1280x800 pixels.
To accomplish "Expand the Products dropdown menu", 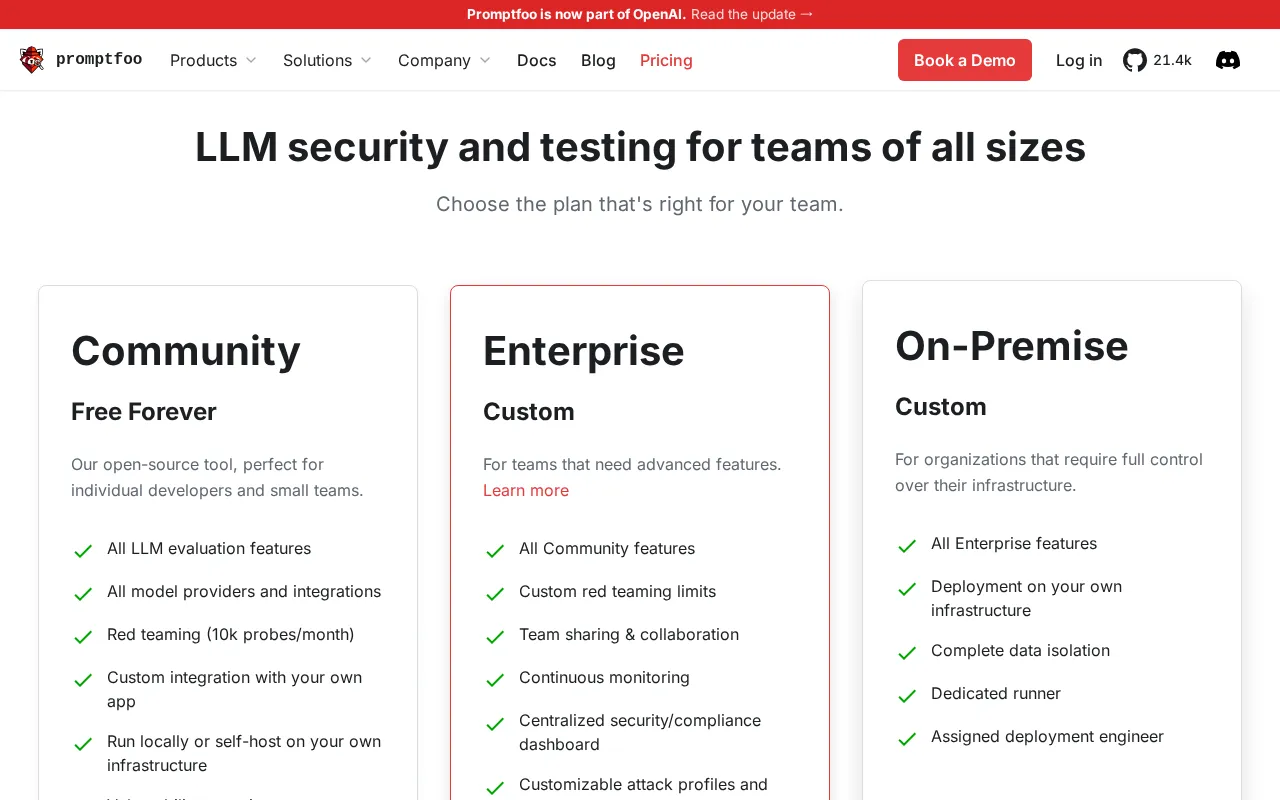I will pyautogui.click(x=213, y=60).
